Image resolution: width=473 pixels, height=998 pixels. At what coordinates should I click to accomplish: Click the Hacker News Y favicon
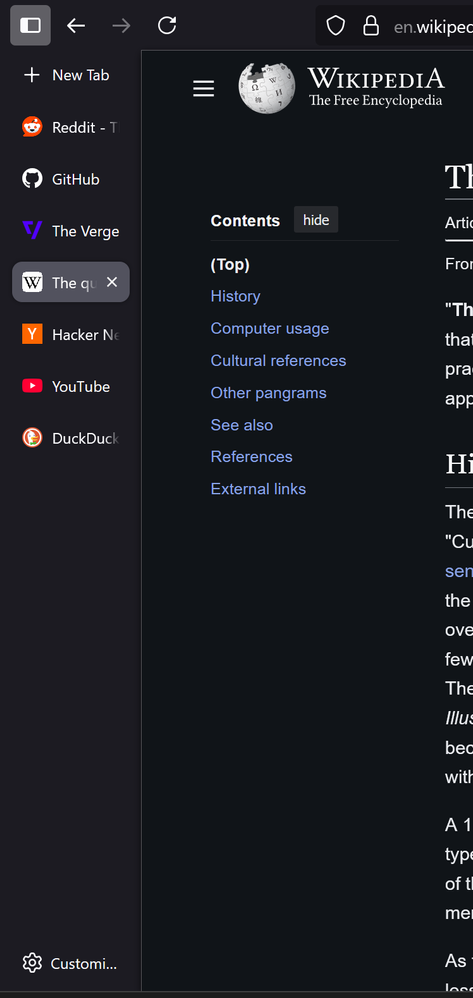coord(32,334)
